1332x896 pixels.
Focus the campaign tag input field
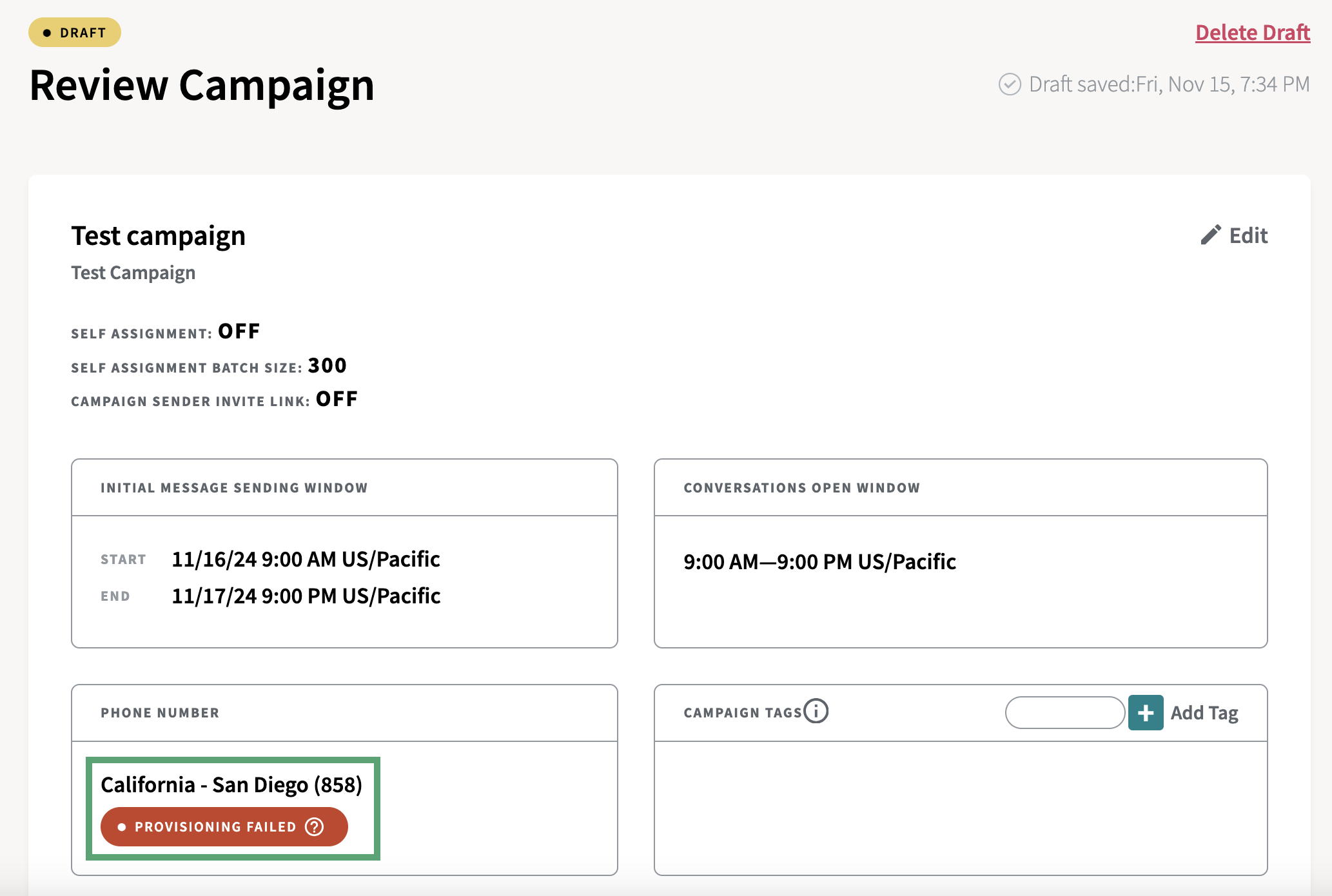click(x=1064, y=713)
